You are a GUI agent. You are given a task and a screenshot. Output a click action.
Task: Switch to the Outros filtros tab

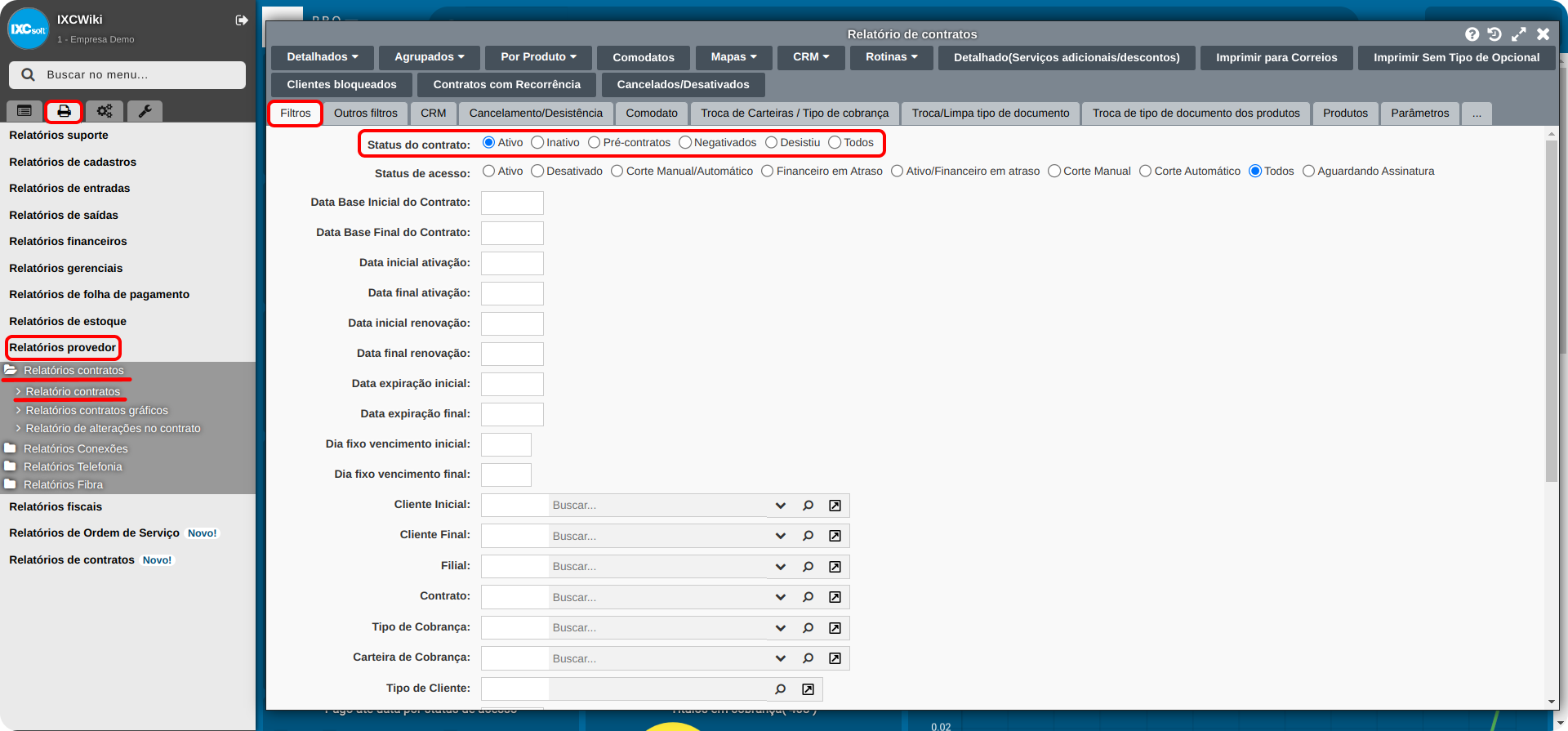pos(366,114)
